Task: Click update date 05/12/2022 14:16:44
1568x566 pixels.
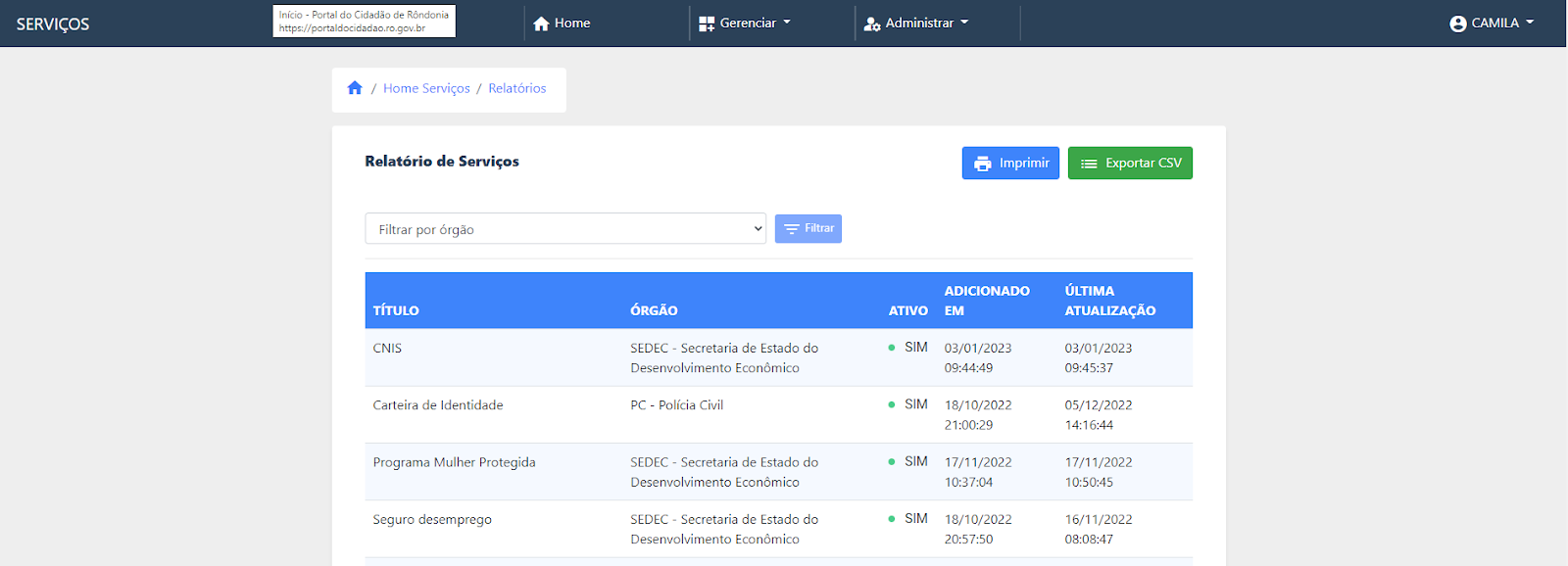Action: [x=1099, y=414]
